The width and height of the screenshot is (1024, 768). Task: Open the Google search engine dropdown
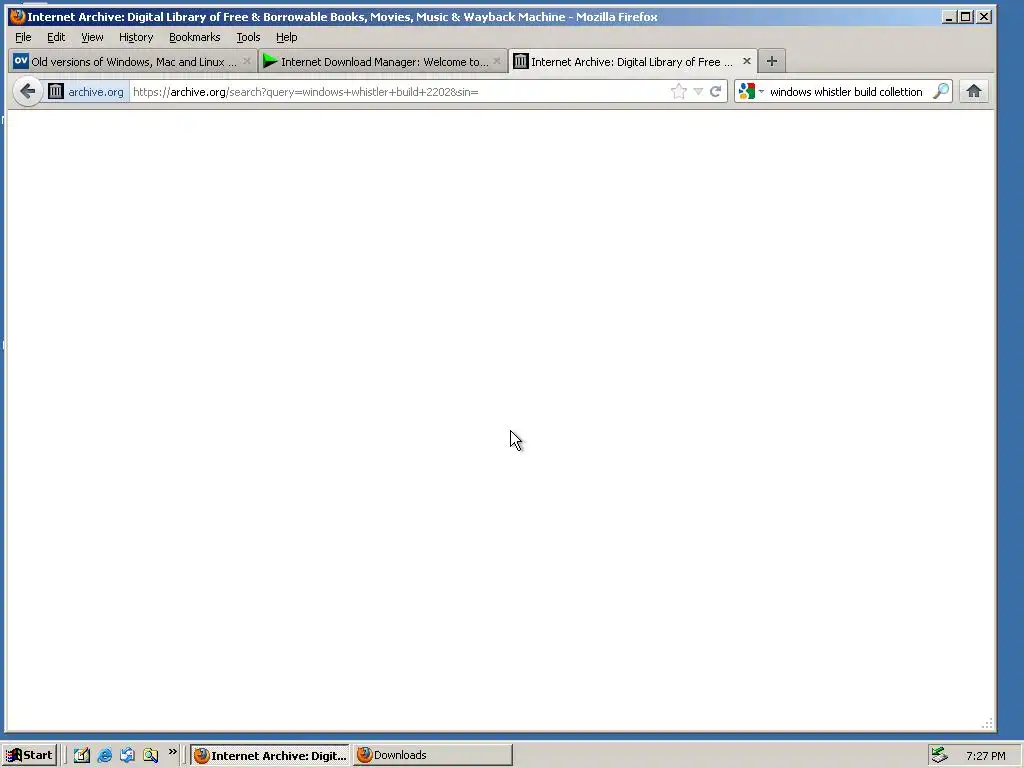click(750, 91)
